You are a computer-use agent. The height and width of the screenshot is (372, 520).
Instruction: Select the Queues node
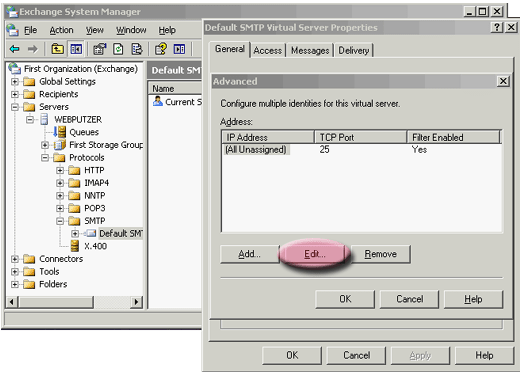[x=84, y=132]
